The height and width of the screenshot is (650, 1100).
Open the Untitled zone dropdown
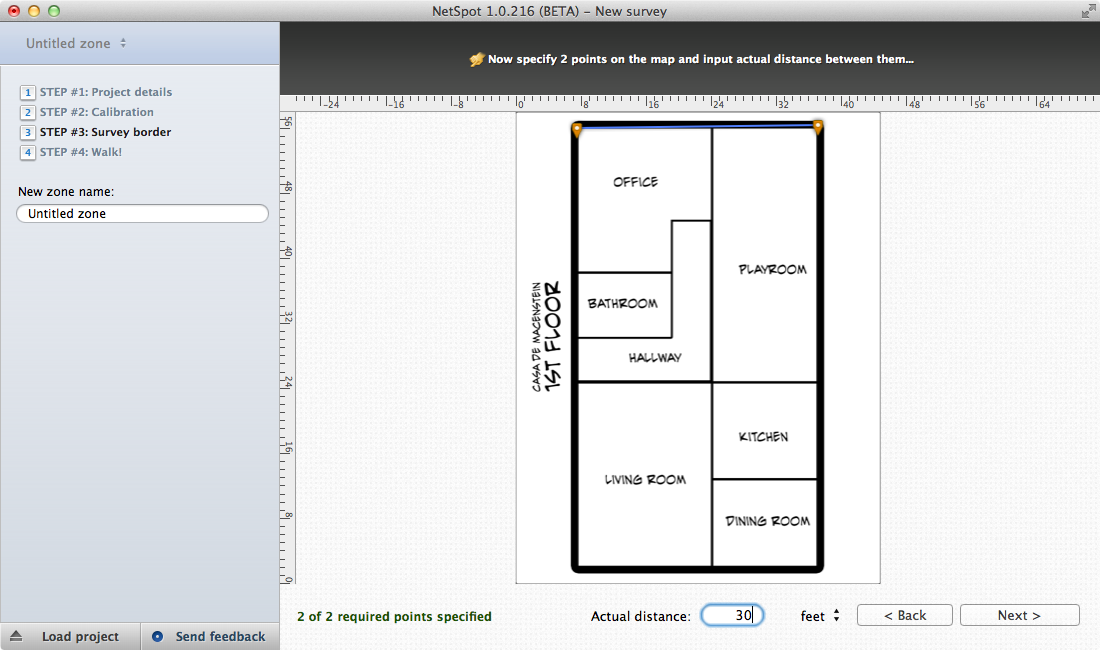coord(77,43)
